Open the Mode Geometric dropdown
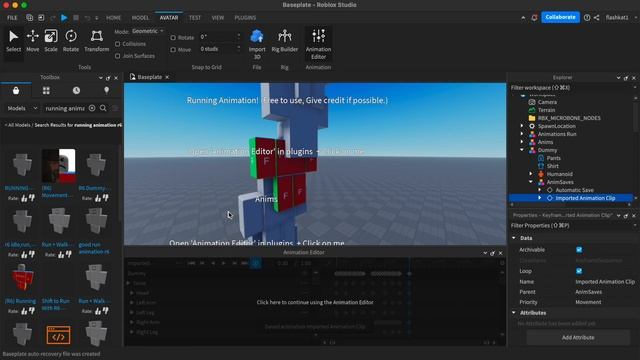 click(x=148, y=31)
